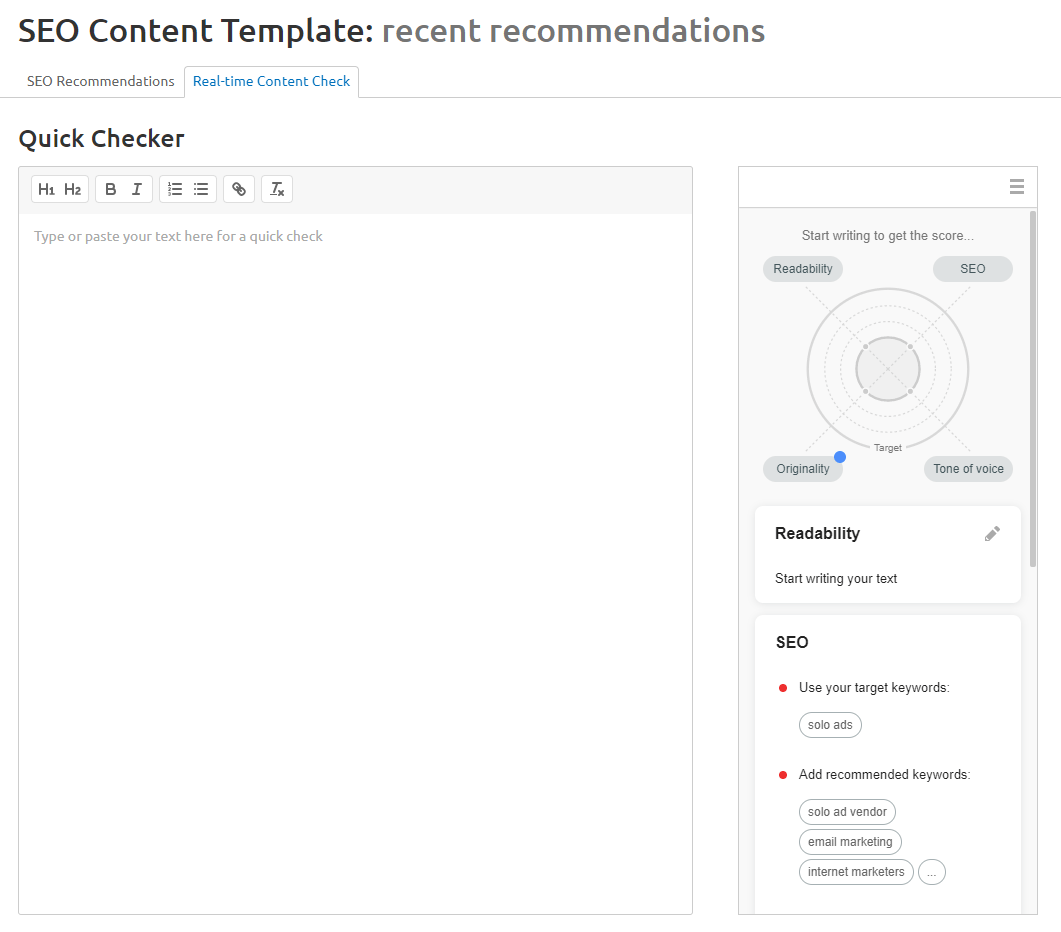This screenshot has height=932, width=1061.
Task: Edit Readability settings with pencil icon
Action: tap(992, 534)
